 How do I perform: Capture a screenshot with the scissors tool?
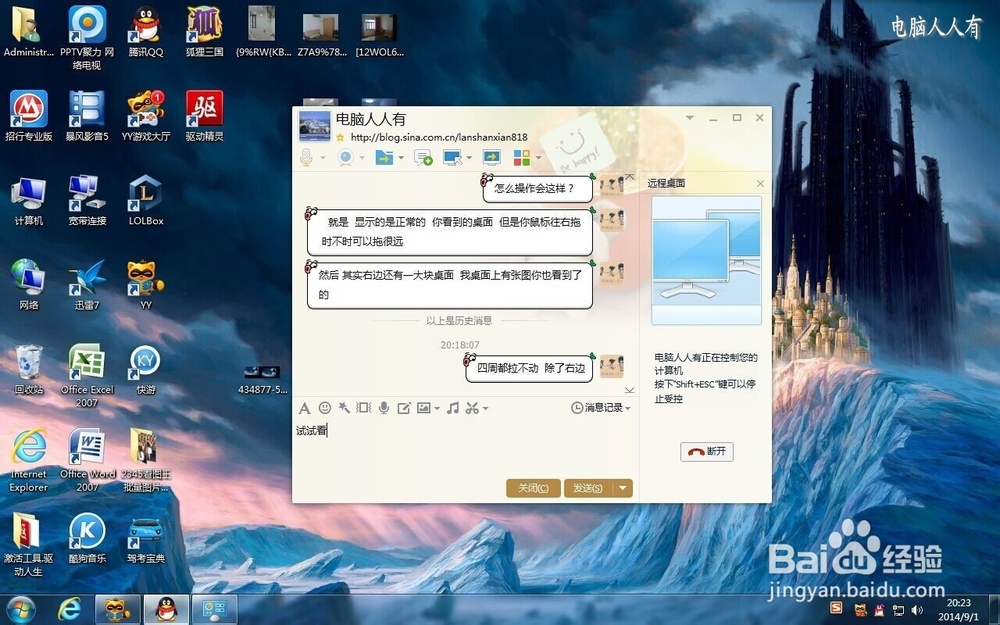[x=472, y=408]
